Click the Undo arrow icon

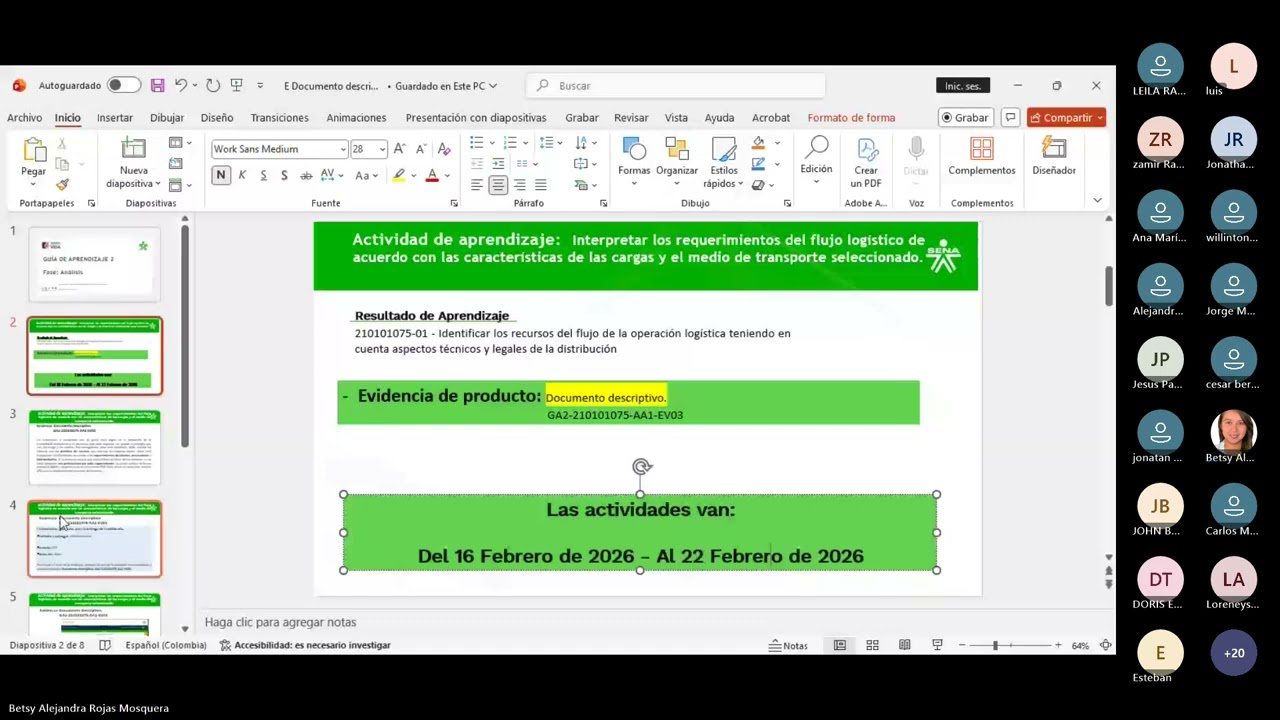180,86
